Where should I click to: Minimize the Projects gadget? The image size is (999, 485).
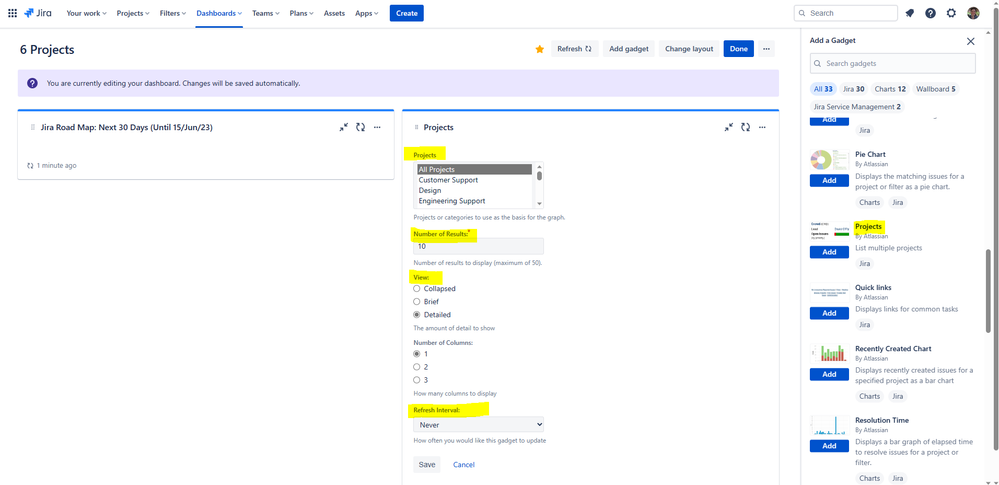(729, 127)
